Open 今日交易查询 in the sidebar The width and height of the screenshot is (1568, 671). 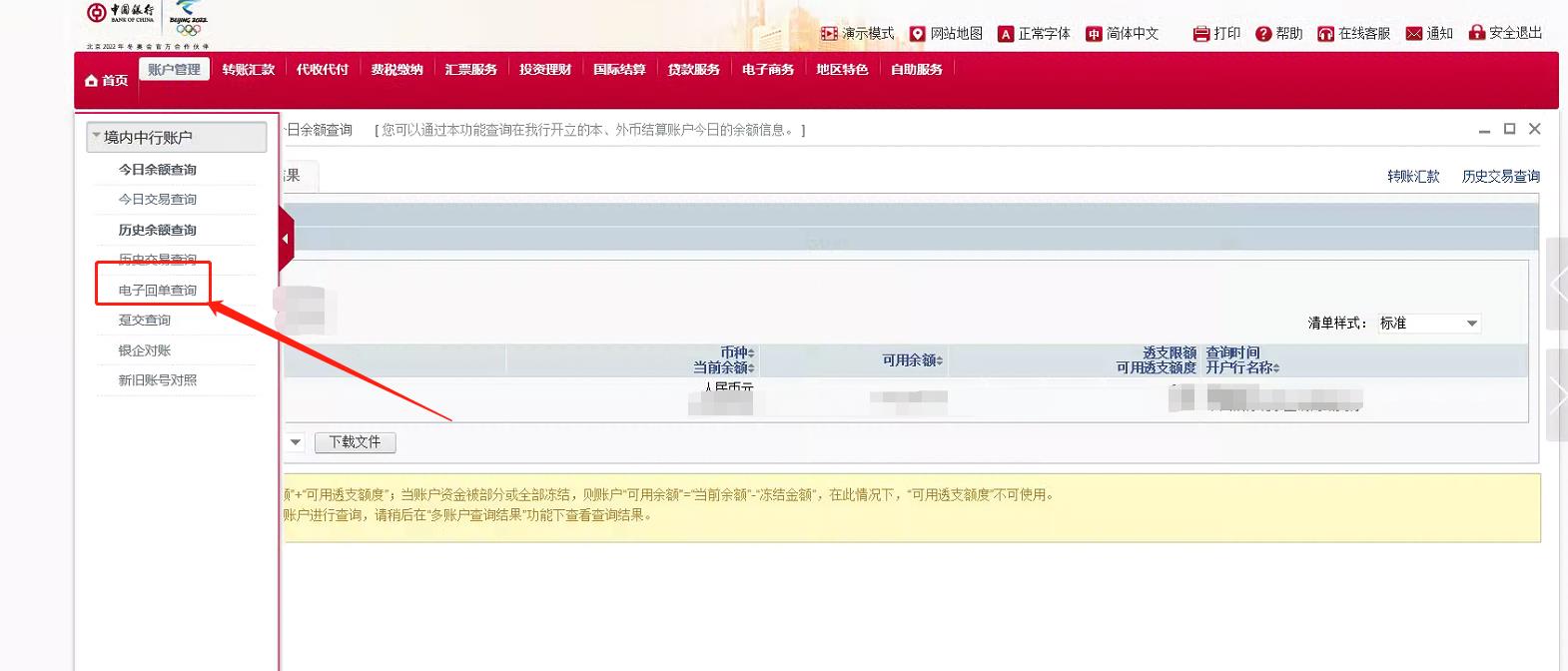(x=157, y=200)
